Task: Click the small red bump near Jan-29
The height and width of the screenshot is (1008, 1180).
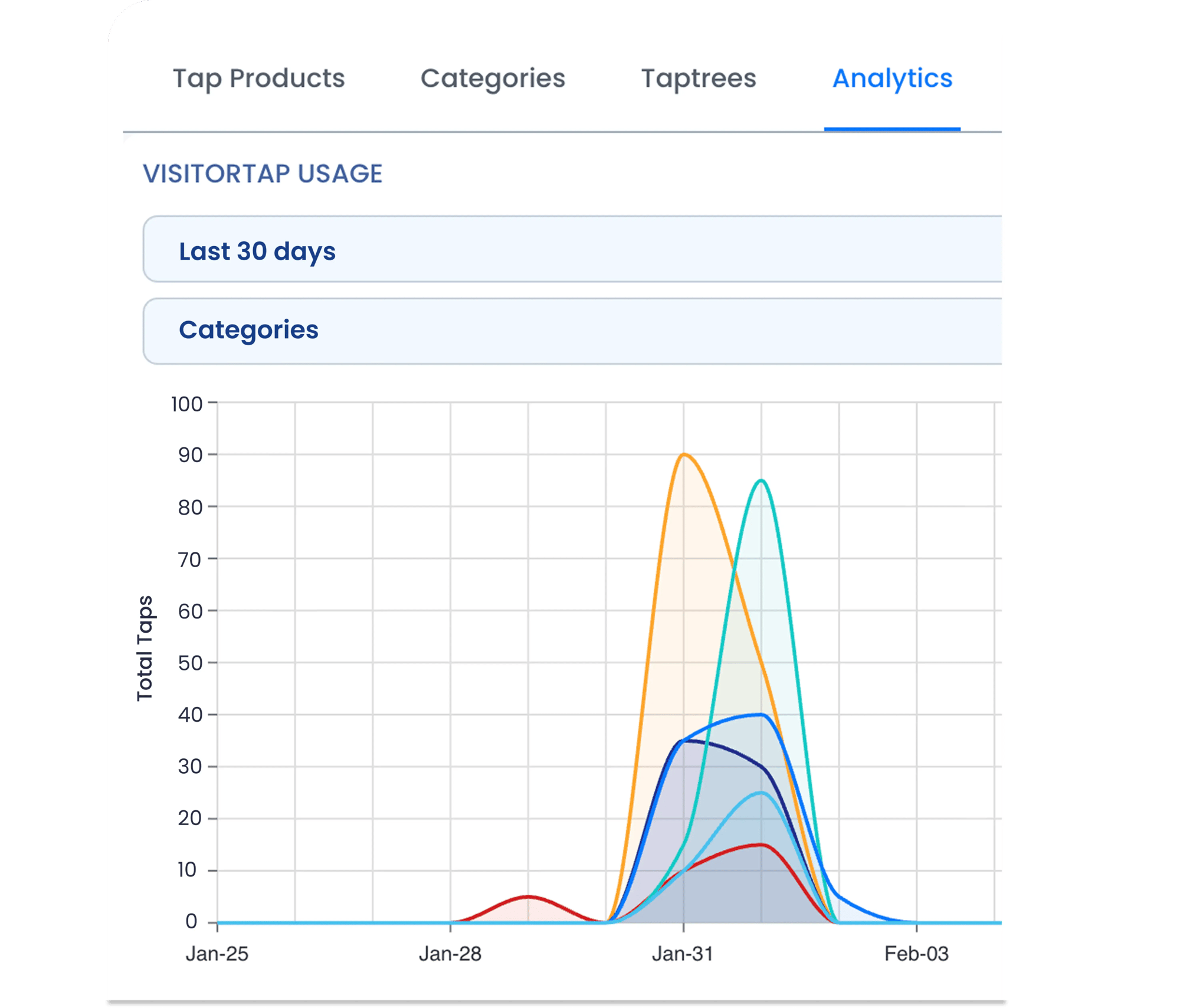Action: 529,897
